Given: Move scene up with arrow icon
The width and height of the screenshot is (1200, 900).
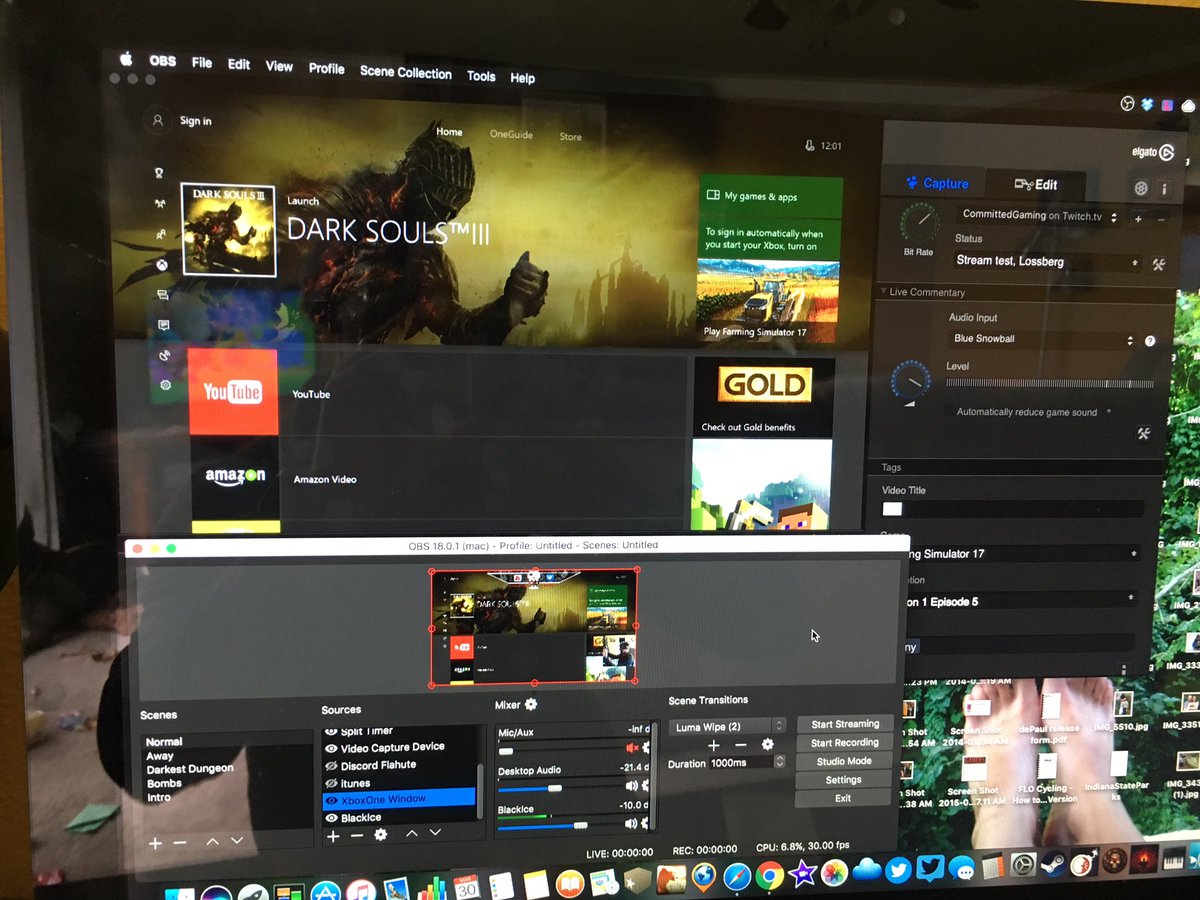Looking at the screenshot, I should tap(212, 842).
